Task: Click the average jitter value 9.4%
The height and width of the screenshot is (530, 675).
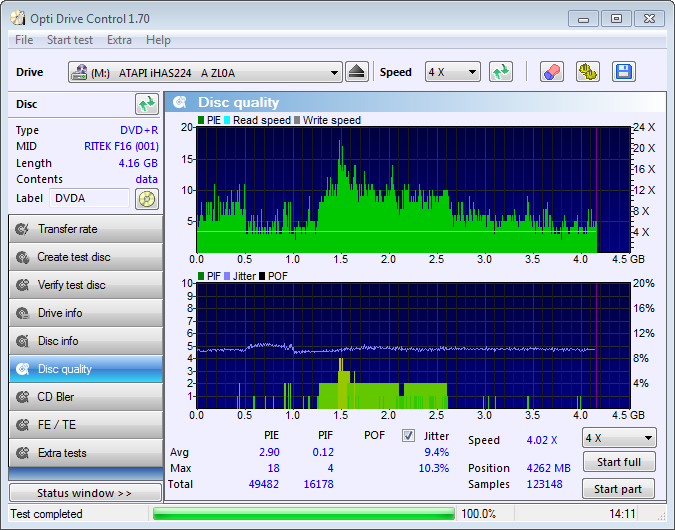Action: coord(437,453)
